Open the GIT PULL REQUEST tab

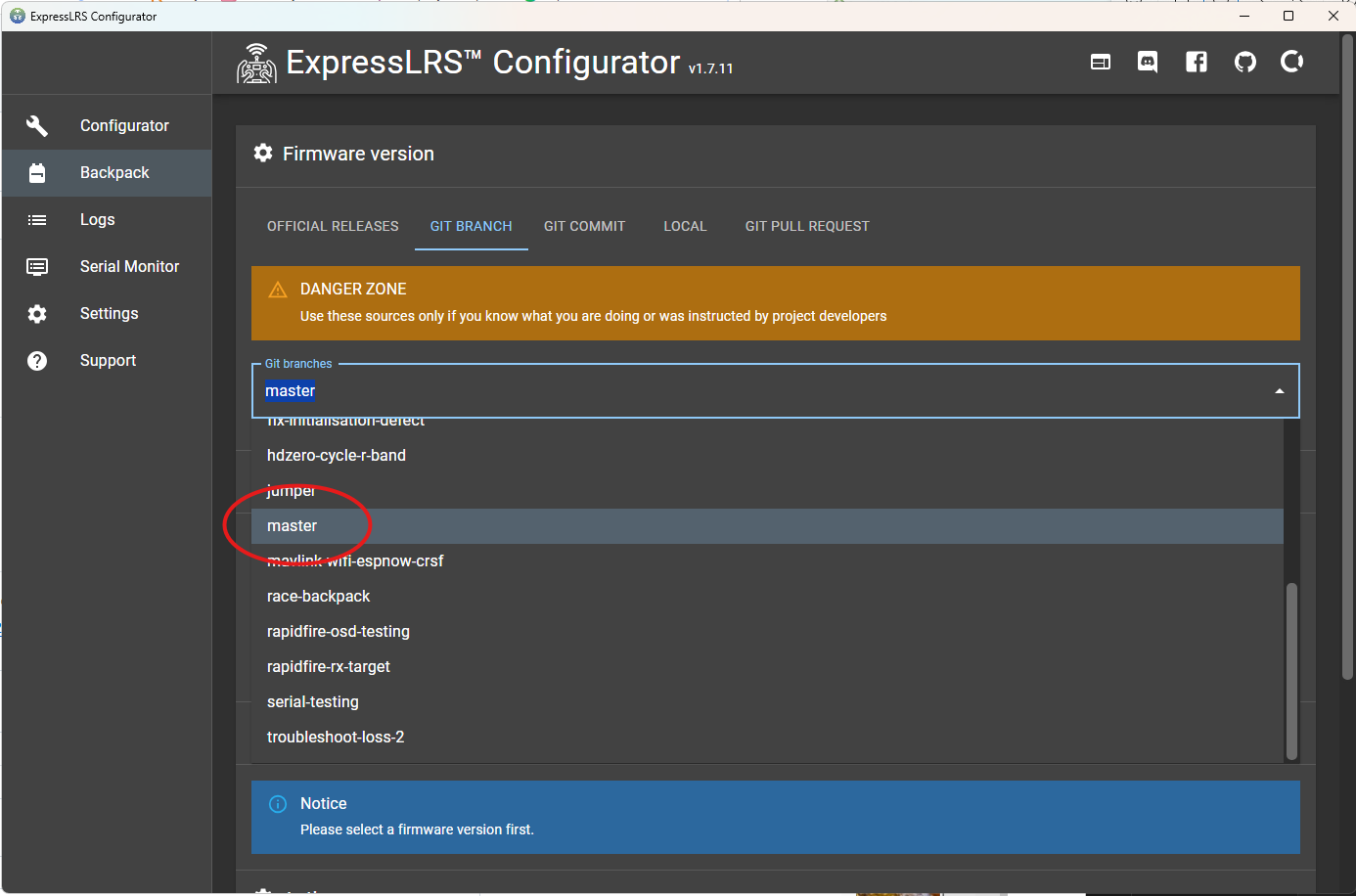click(807, 226)
